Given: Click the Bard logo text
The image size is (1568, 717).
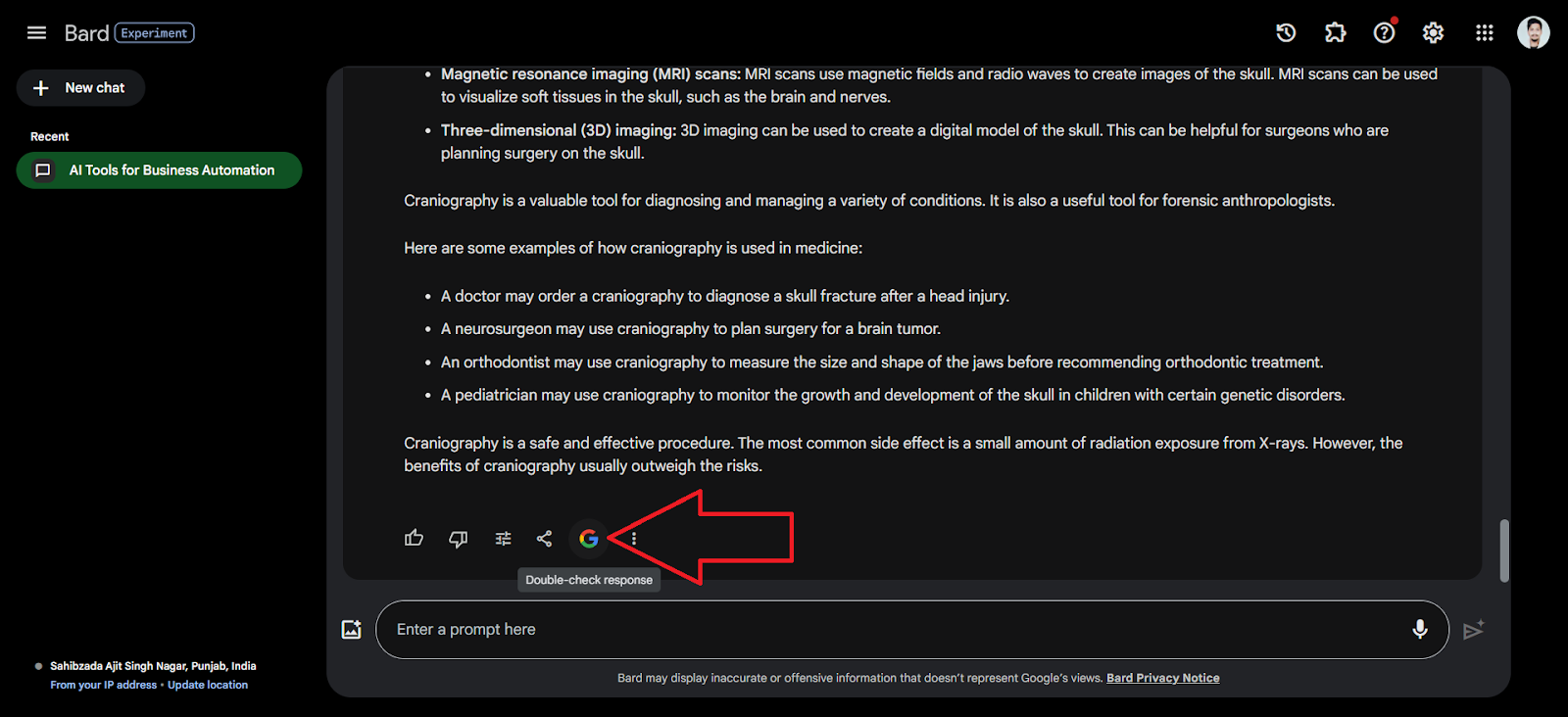Looking at the screenshot, I should click(x=86, y=33).
